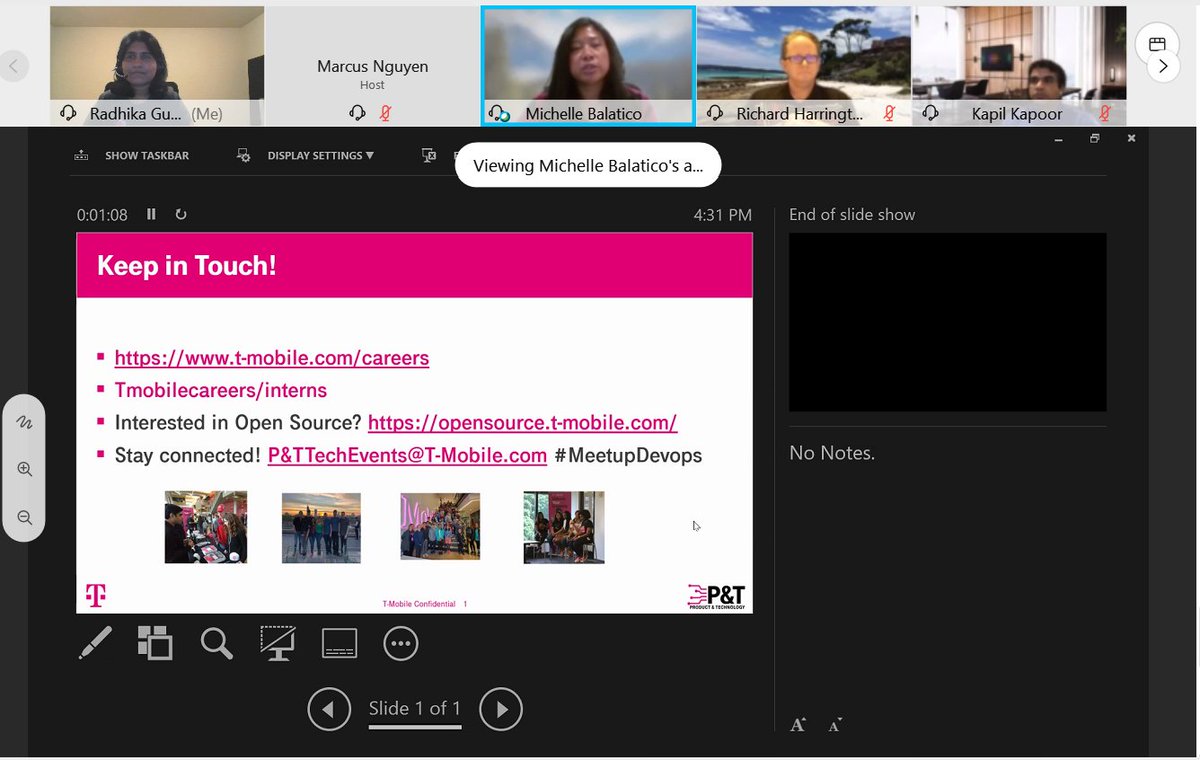Click the first event photo on slide
Viewport: 1200px width, 760px height.
pos(206,527)
